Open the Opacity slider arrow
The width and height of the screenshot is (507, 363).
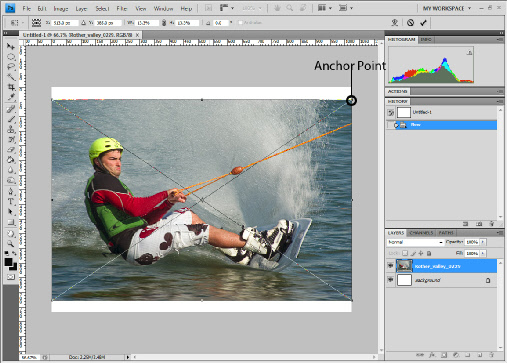click(x=483, y=242)
